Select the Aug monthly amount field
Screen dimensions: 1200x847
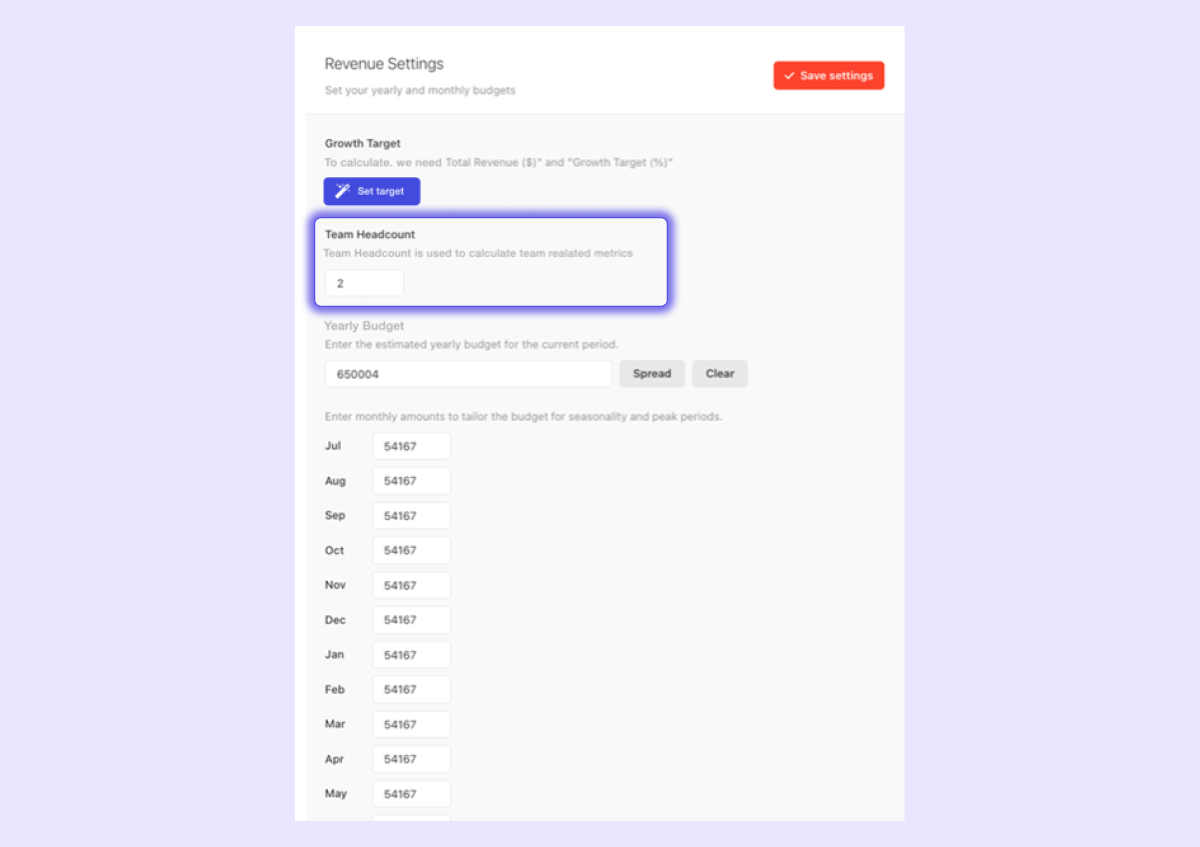click(x=411, y=481)
